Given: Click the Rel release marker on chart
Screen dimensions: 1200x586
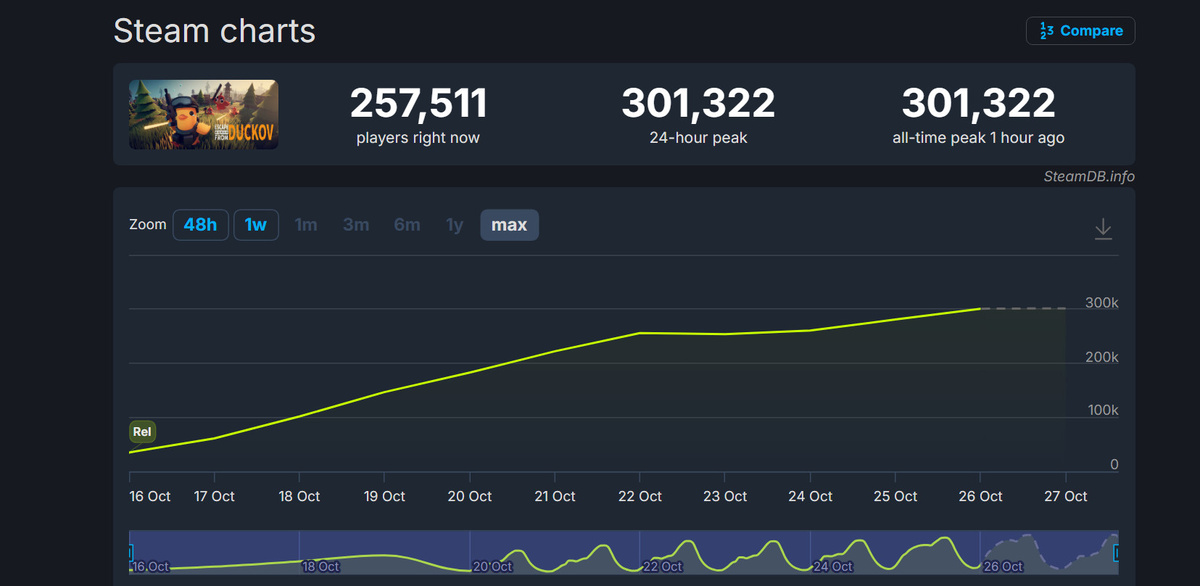Looking at the screenshot, I should point(143,432).
